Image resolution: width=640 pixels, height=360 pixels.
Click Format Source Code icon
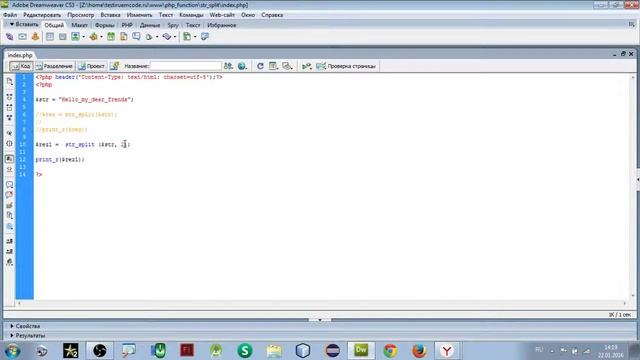click(9, 262)
